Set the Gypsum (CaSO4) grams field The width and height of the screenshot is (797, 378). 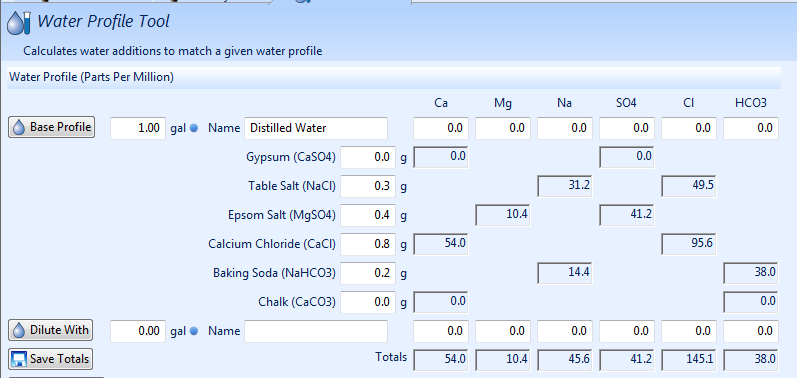[x=368, y=157]
